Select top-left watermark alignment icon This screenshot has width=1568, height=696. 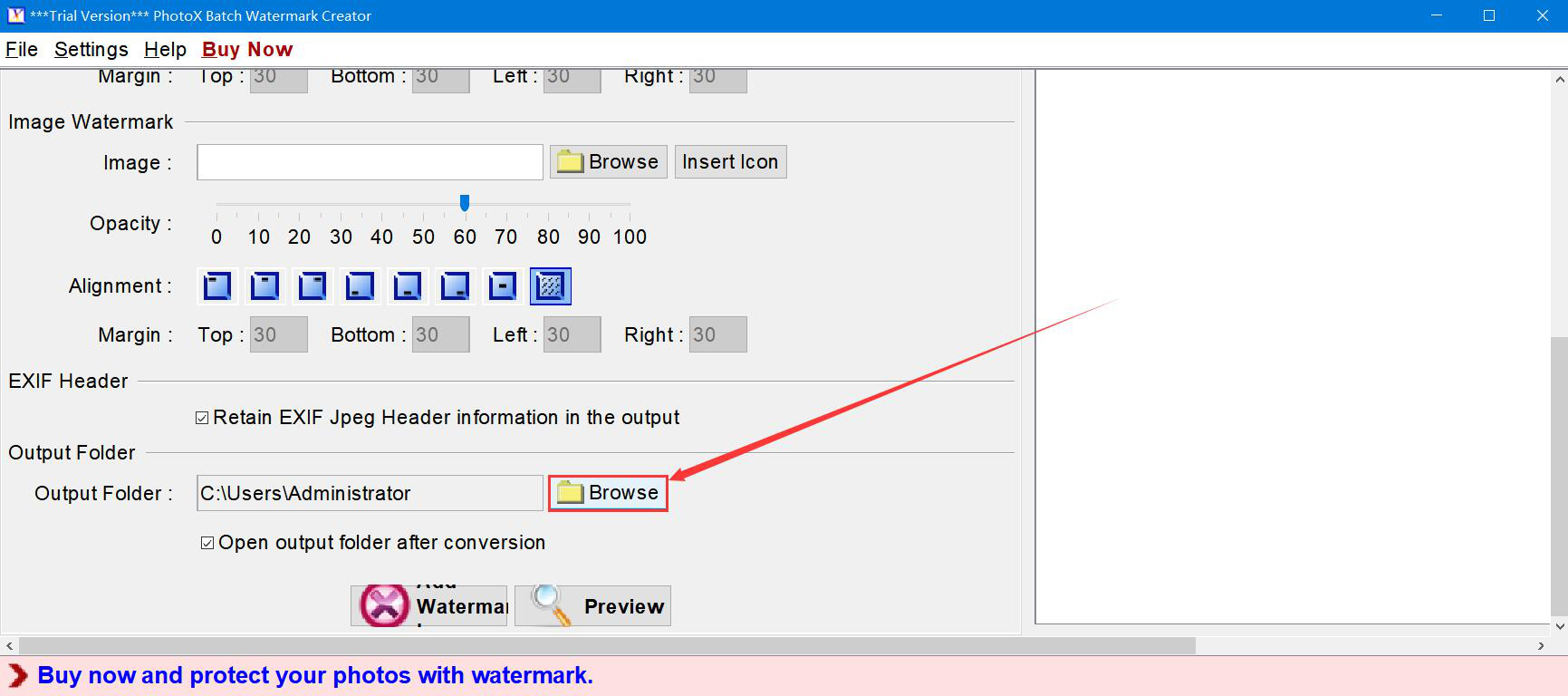point(217,286)
